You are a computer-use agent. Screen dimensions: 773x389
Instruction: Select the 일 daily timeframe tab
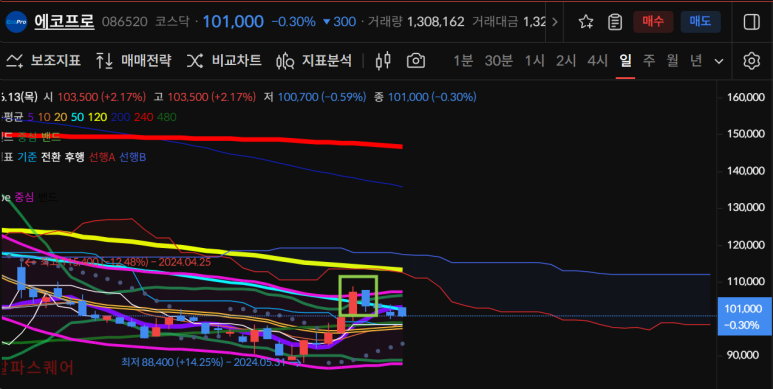pos(625,61)
